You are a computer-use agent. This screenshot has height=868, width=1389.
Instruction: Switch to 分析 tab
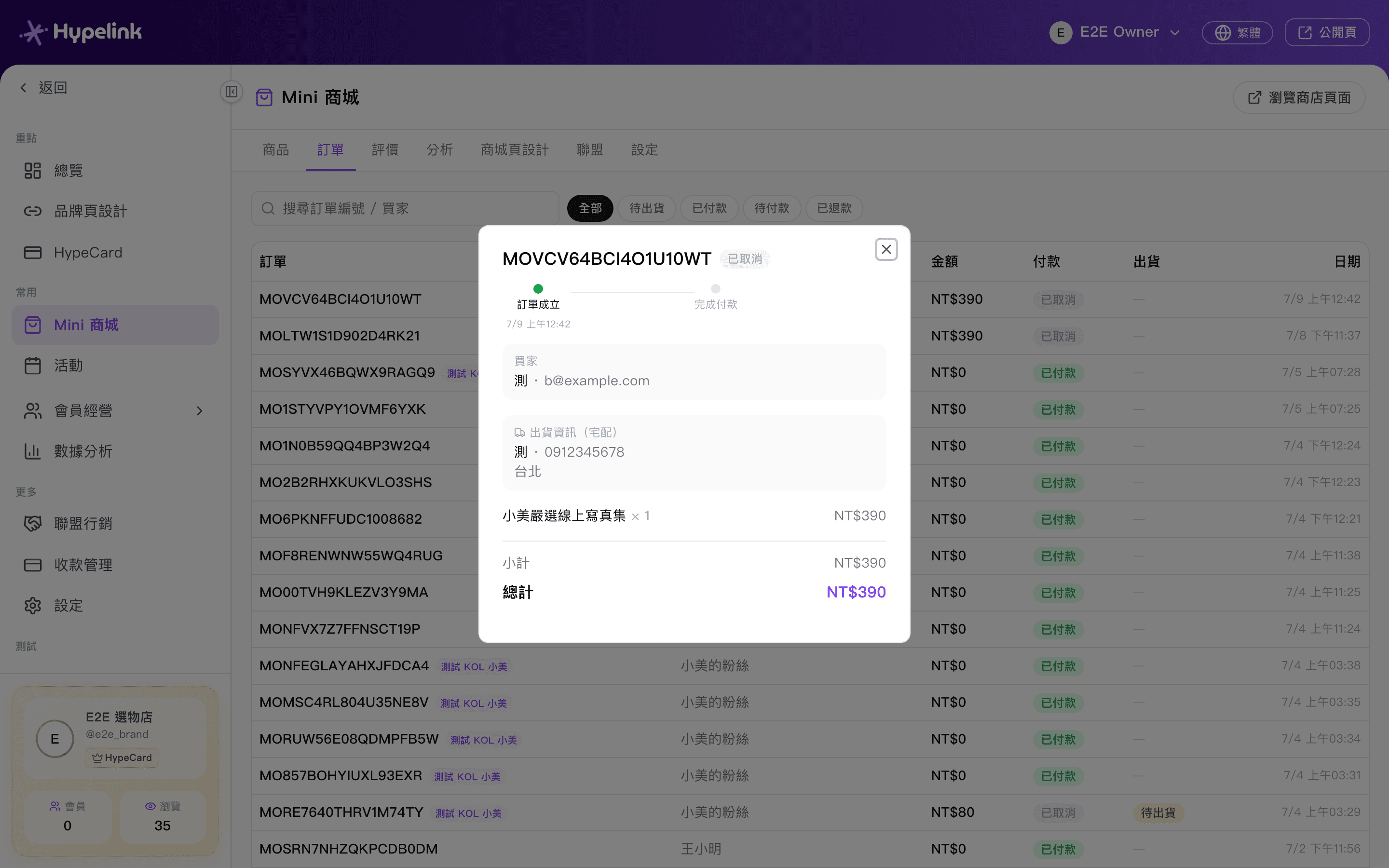pyautogui.click(x=440, y=150)
